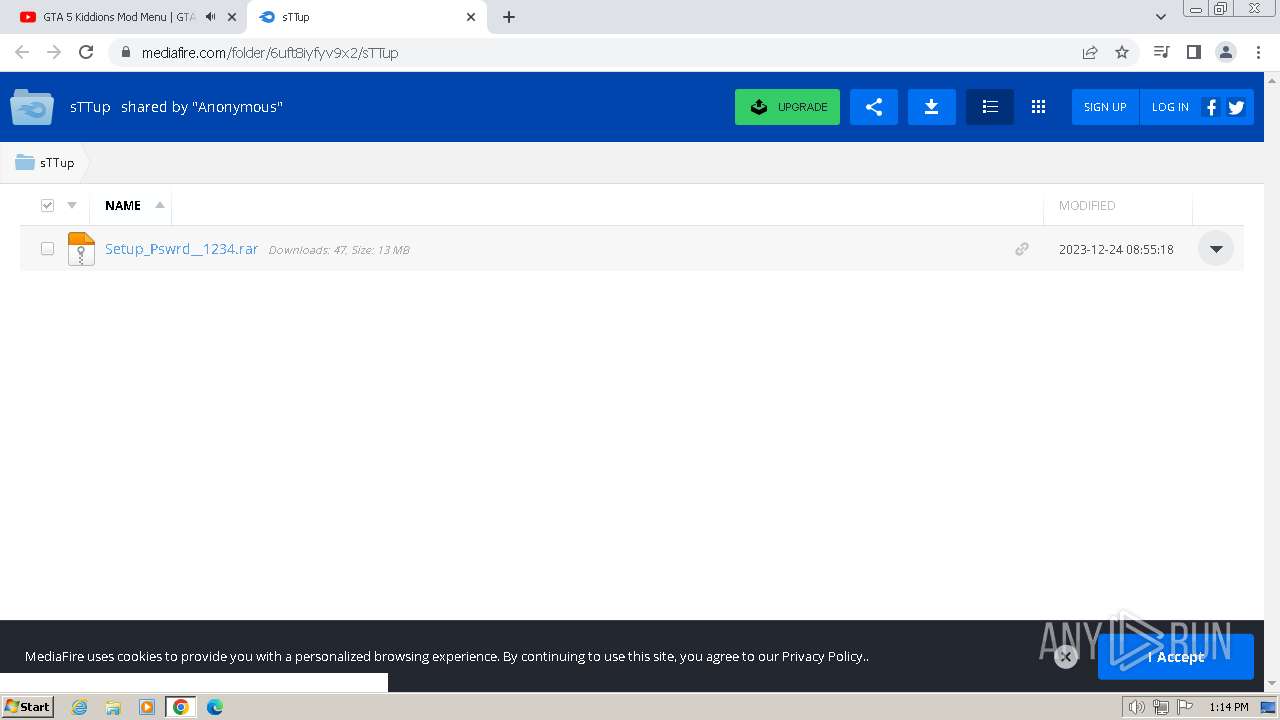Click Chrome icon in taskbar
The width and height of the screenshot is (1280, 720).
pyautogui.click(x=181, y=707)
